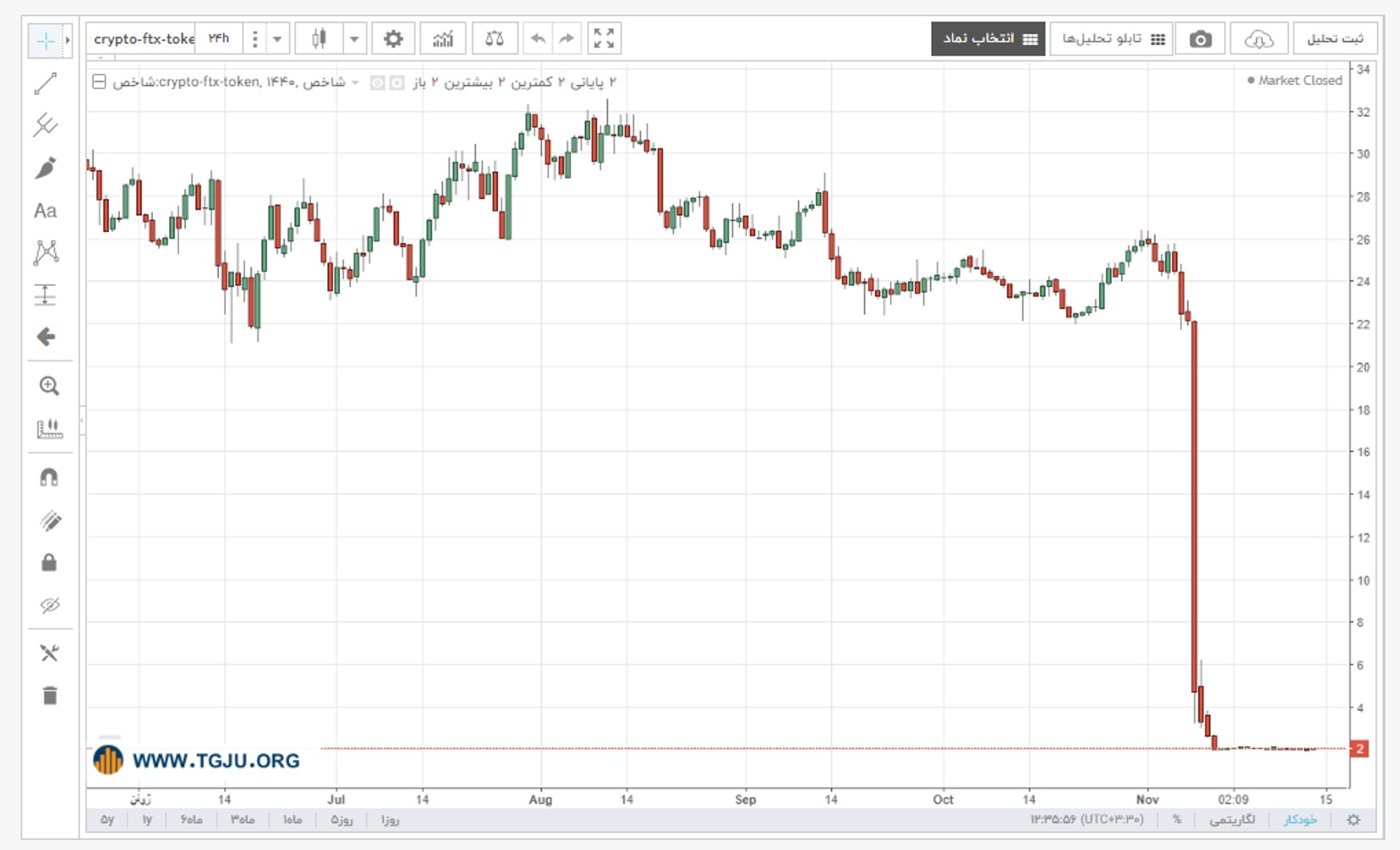Open the XABCD pattern tool

coord(46,252)
